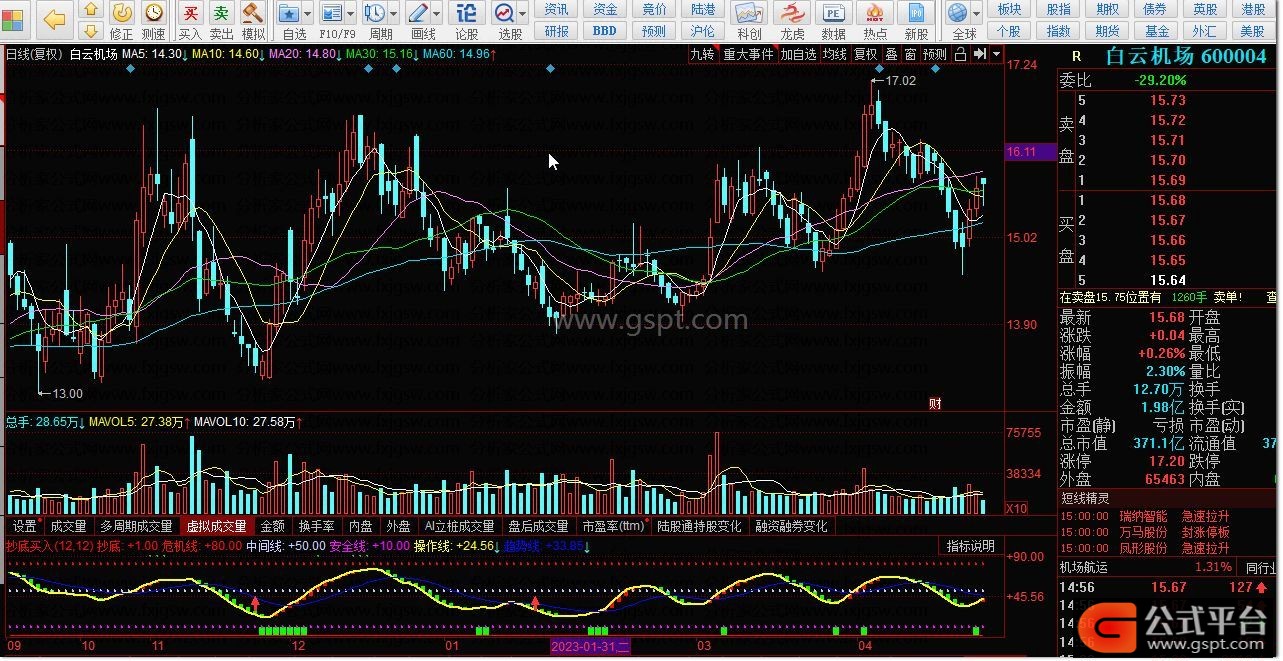Open the 龙虎 dragon-tiger list icon

[x=792, y=20]
